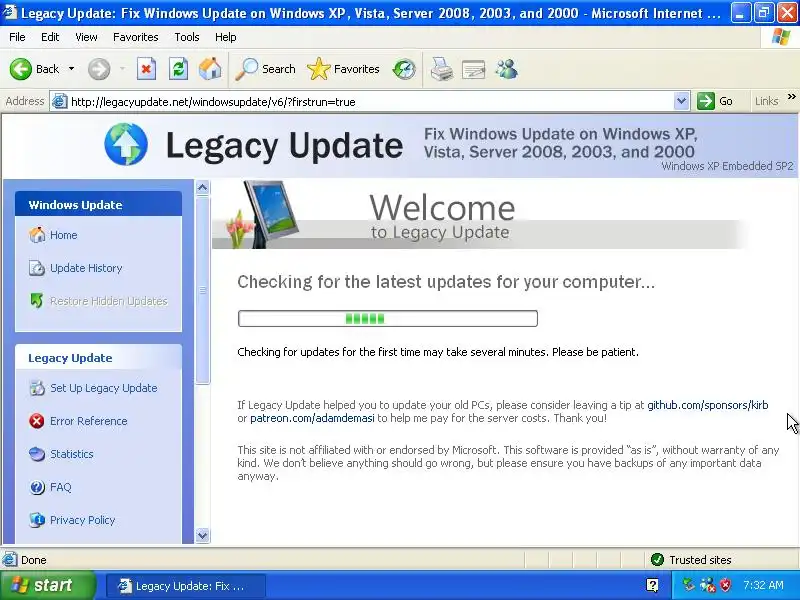Click the Go button
Image resolution: width=800 pixels, height=600 pixels.
(715, 101)
